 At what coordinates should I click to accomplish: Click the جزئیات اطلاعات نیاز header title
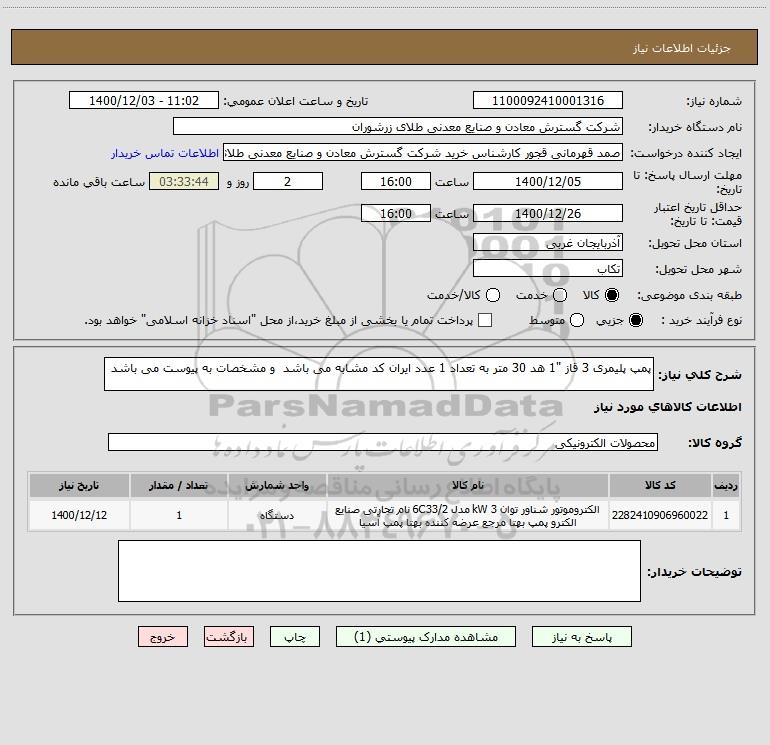682,48
